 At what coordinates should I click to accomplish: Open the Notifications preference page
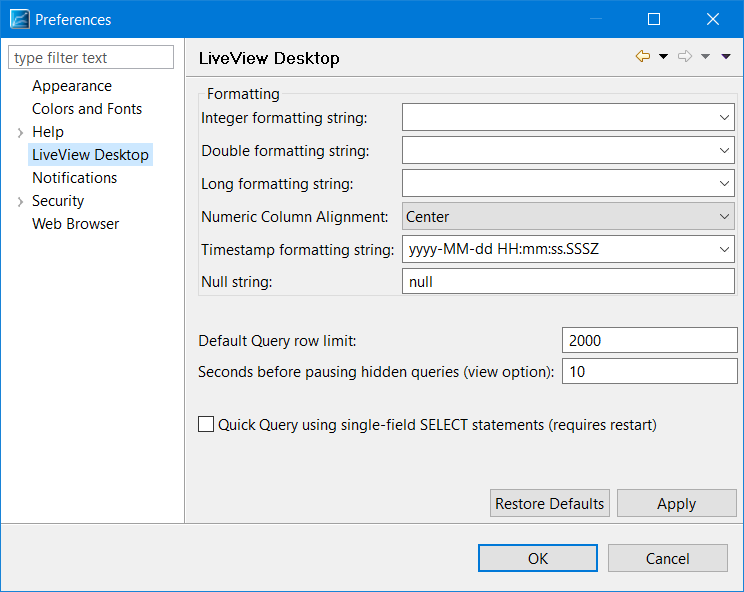tap(75, 178)
